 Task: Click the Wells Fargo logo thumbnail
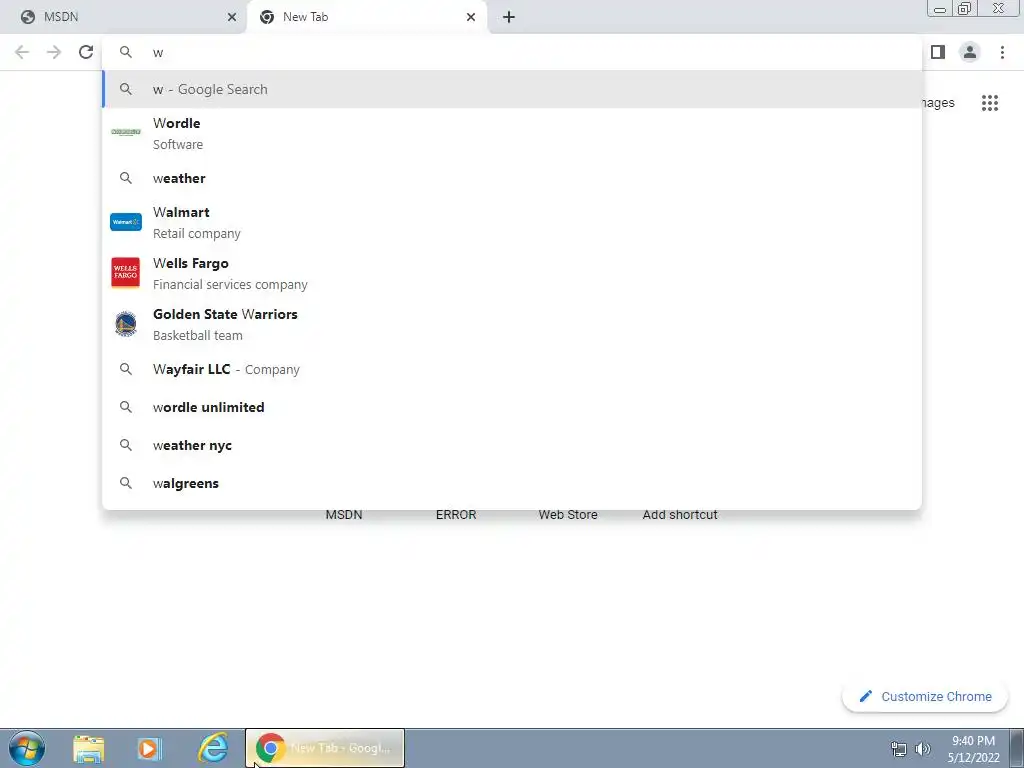125,273
